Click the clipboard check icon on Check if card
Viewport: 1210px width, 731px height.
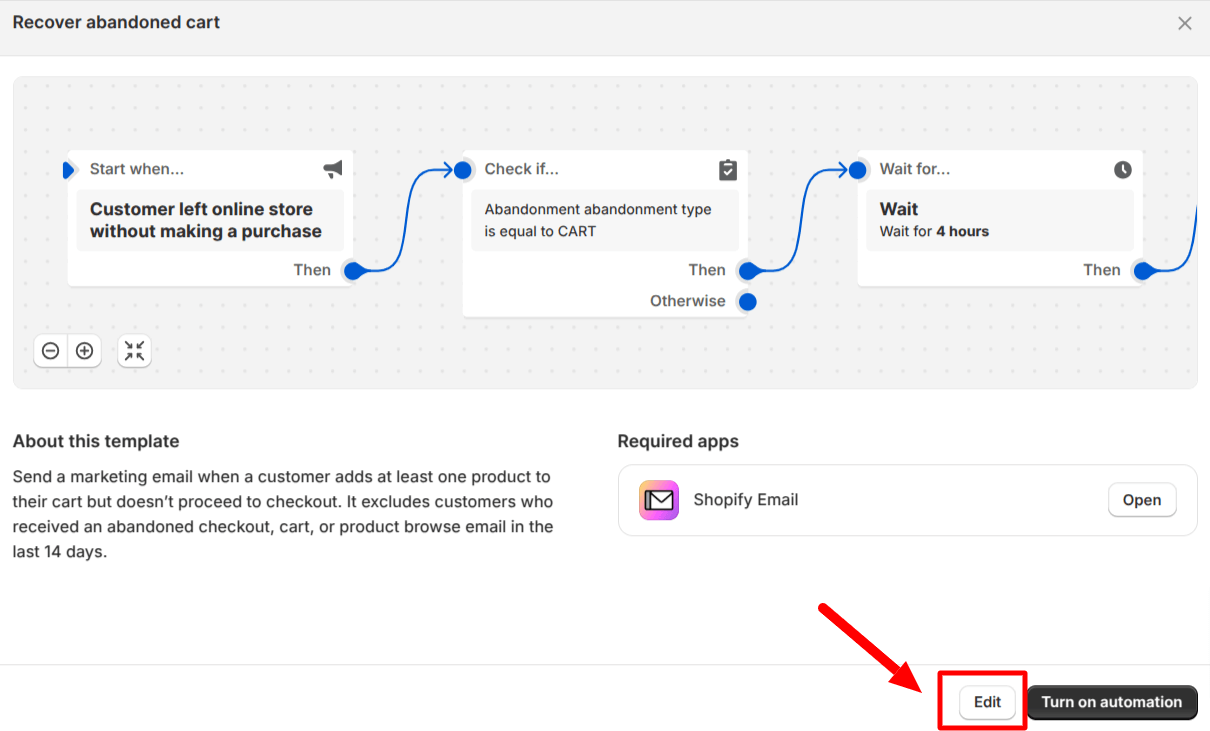(728, 170)
